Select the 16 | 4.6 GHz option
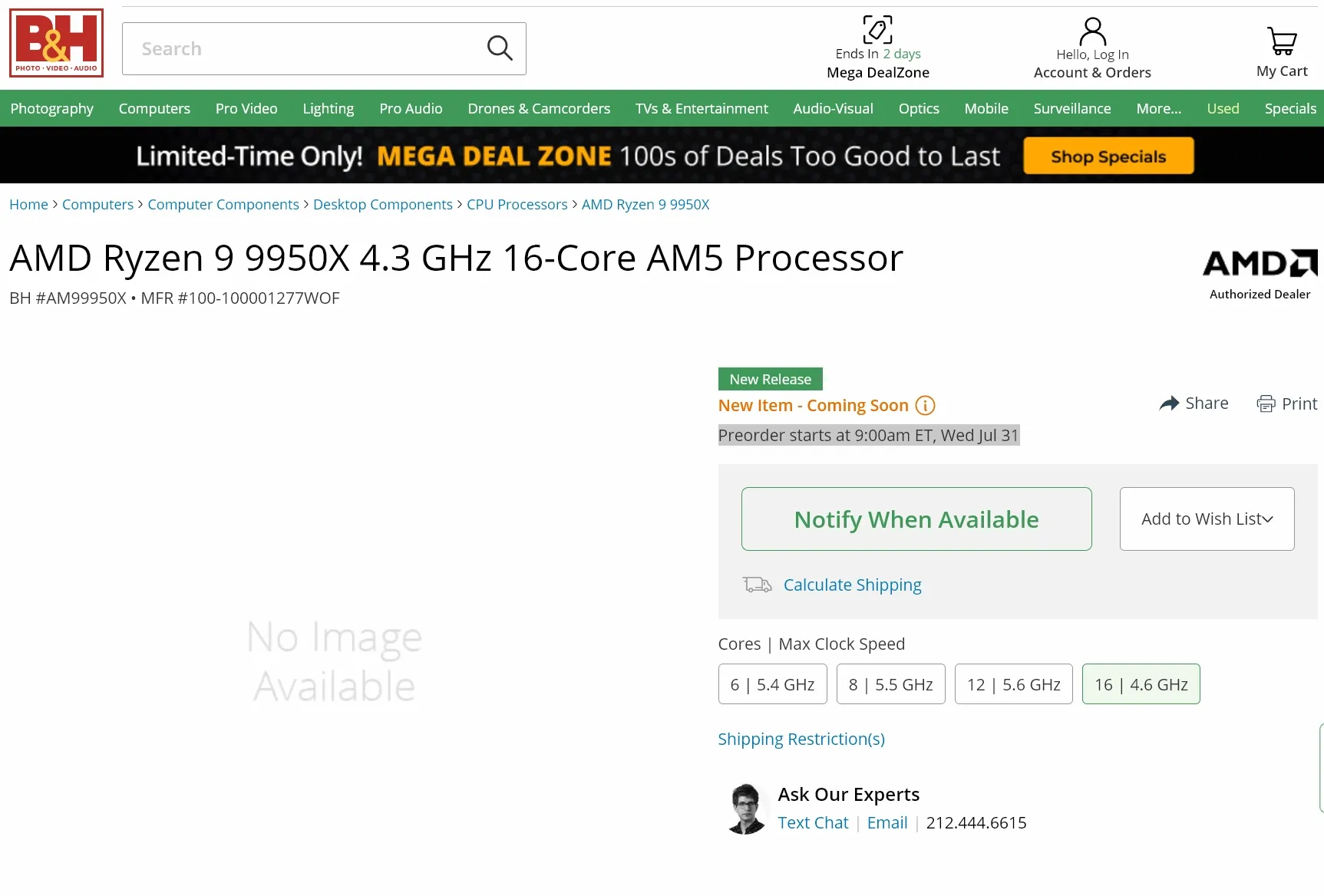Viewport: 1324px width, 896px height. coord(1141,684)
